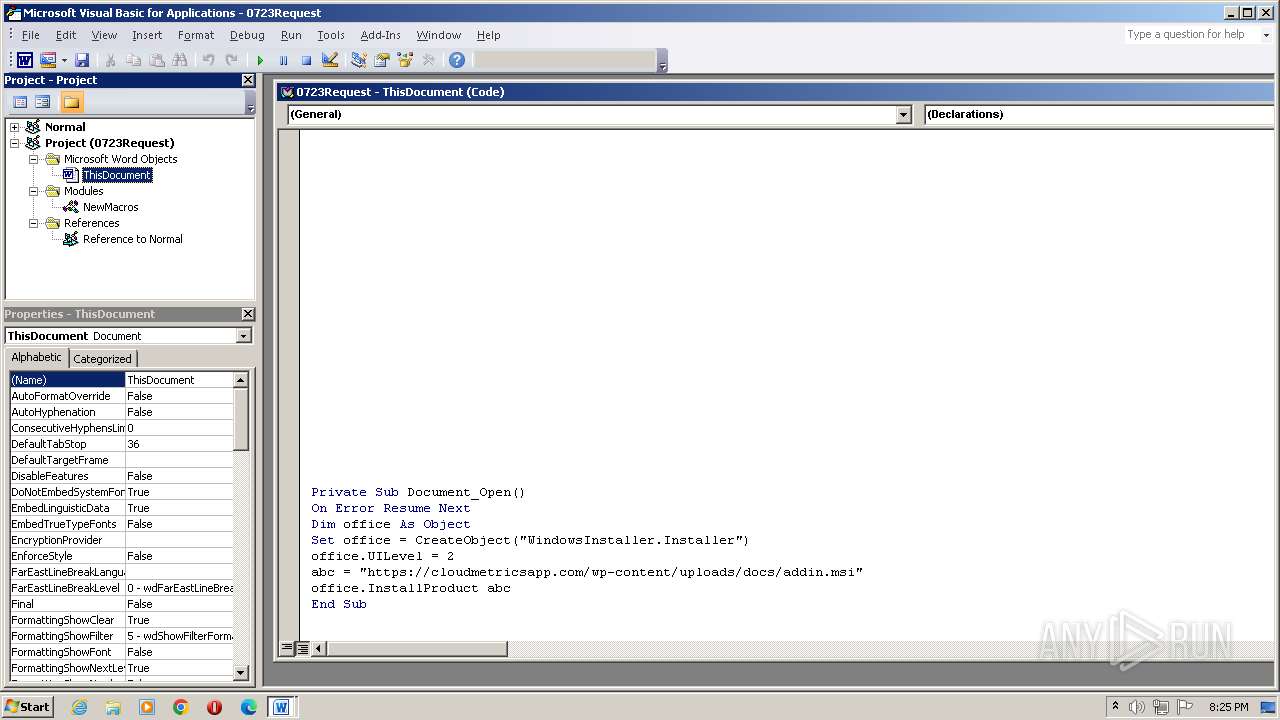The width and height of the screenshot is (1280, 720).
Task: Click the Type a question for help box
Action: click(x=1190, y=34)
